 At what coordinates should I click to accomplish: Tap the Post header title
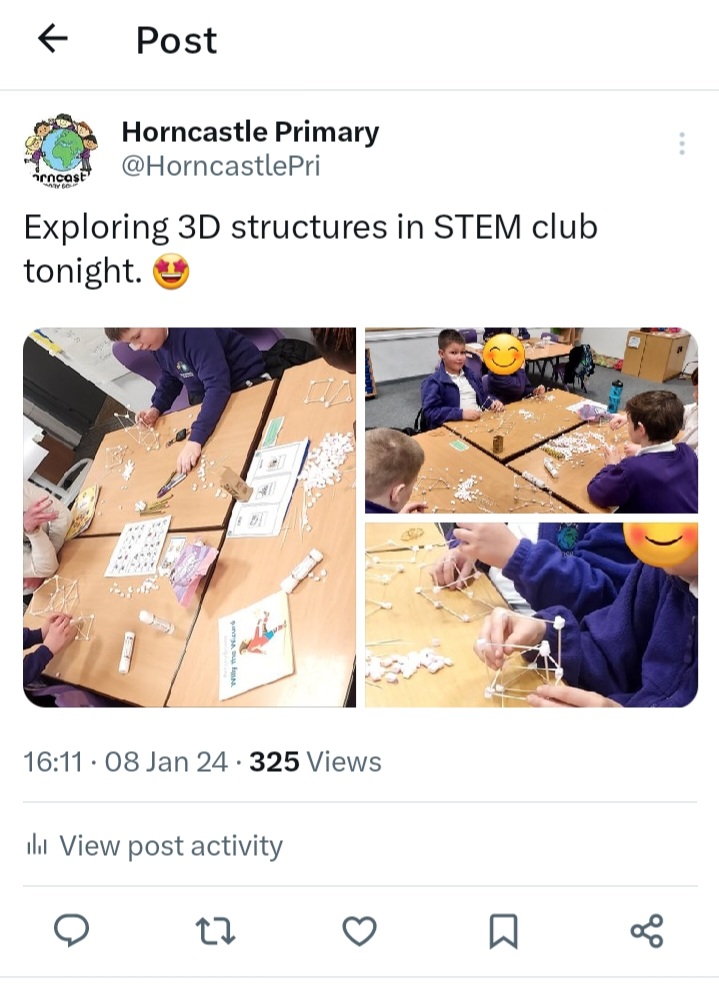177,40
